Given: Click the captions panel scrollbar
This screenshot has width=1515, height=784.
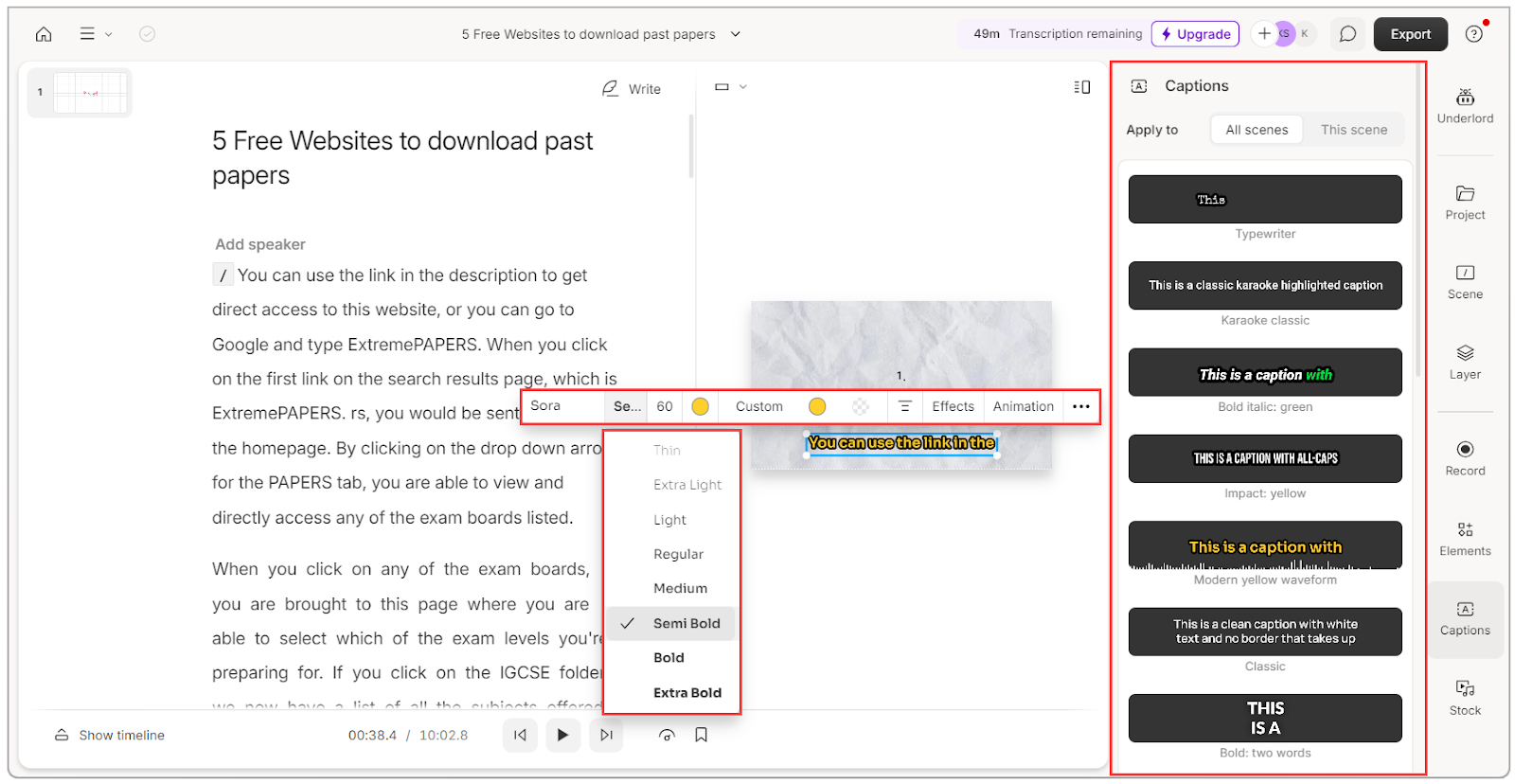Looking at the screenshot, I should pyautogui.click(x=1417, y=223).
